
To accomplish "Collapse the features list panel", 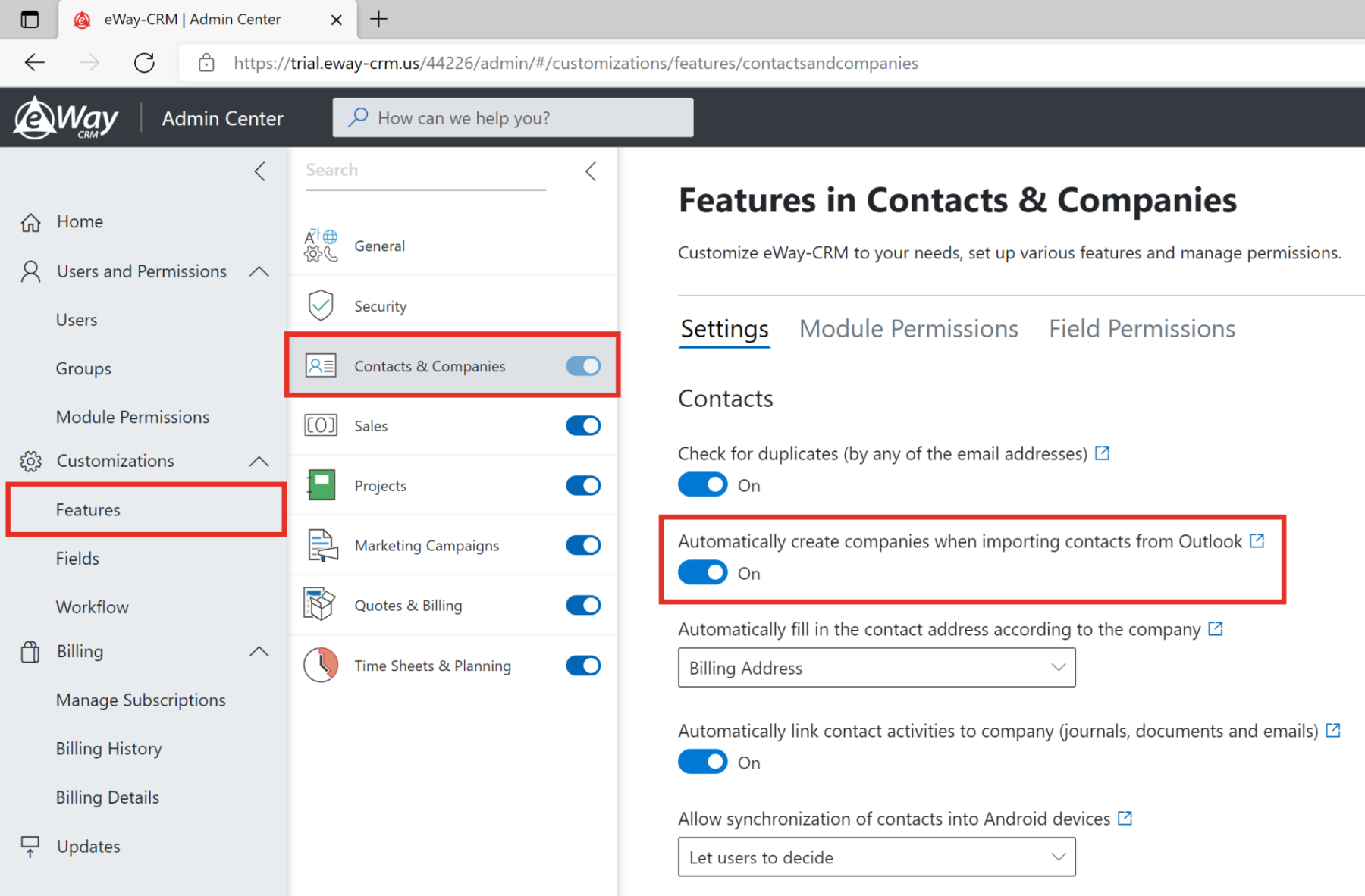I will pyautogui.click(x=591, y=171).
